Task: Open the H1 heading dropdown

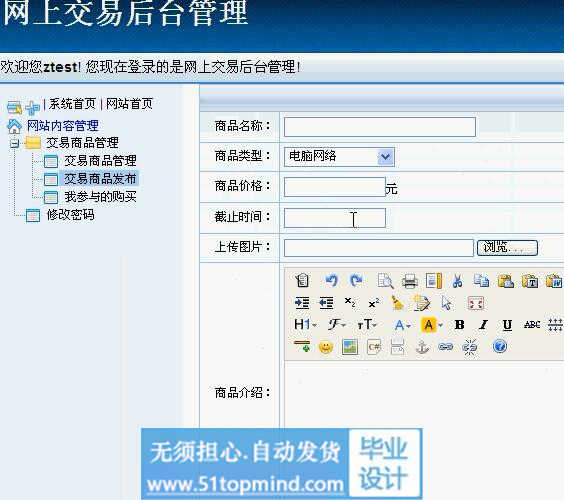Action: (305, 325)
